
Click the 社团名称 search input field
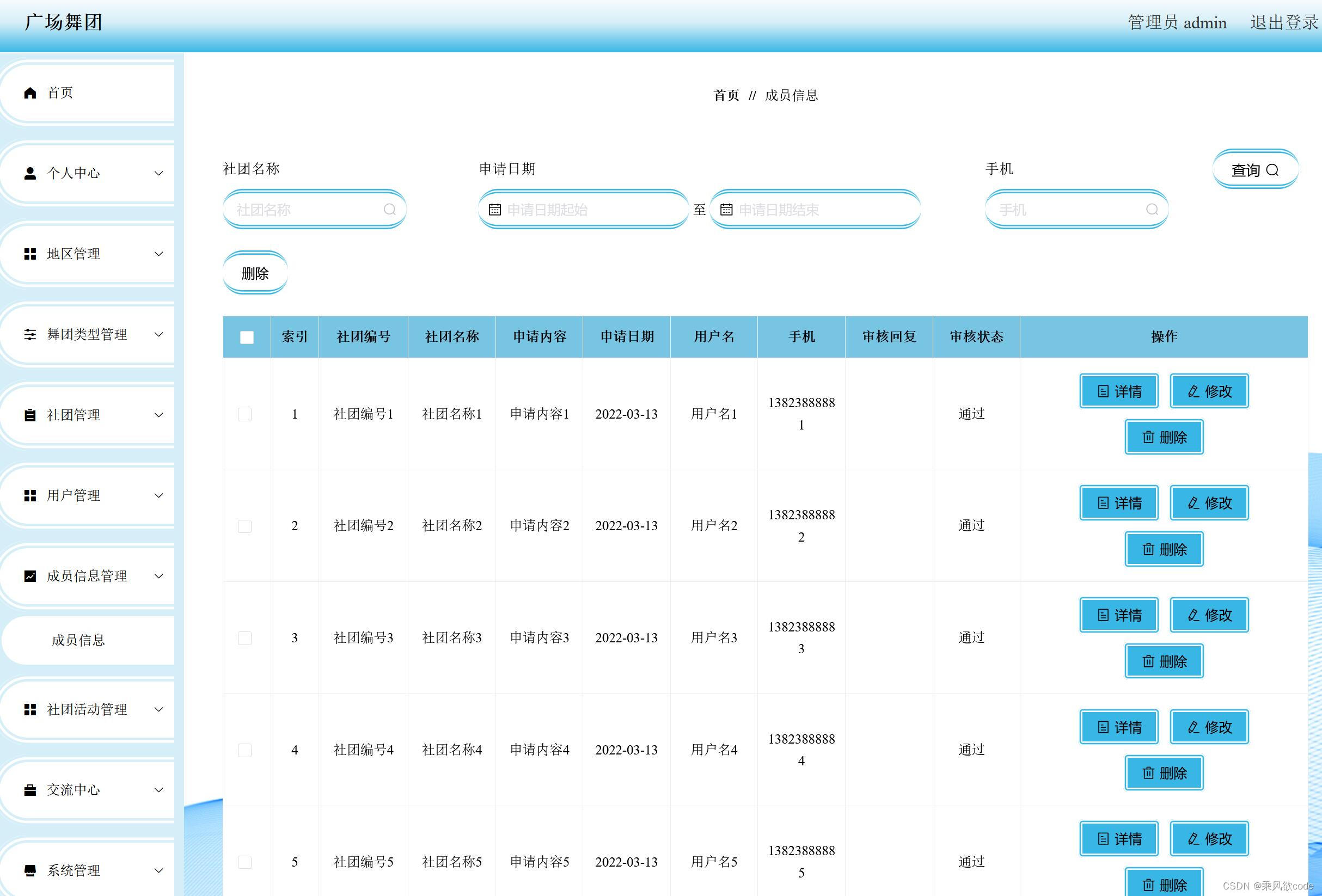pyautogui.click(x=307, y=210)
